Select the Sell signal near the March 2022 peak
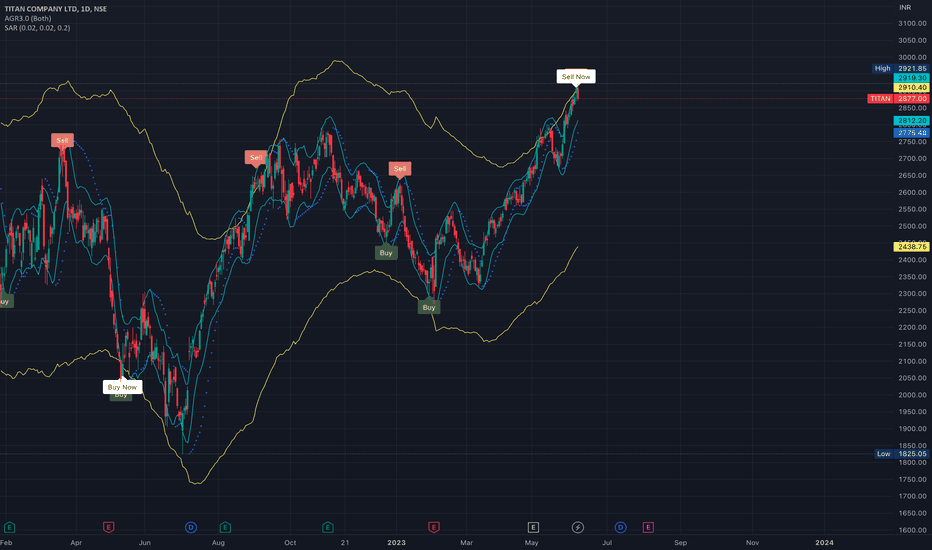The width and height of the screenshot is (932, 550). 62,140
